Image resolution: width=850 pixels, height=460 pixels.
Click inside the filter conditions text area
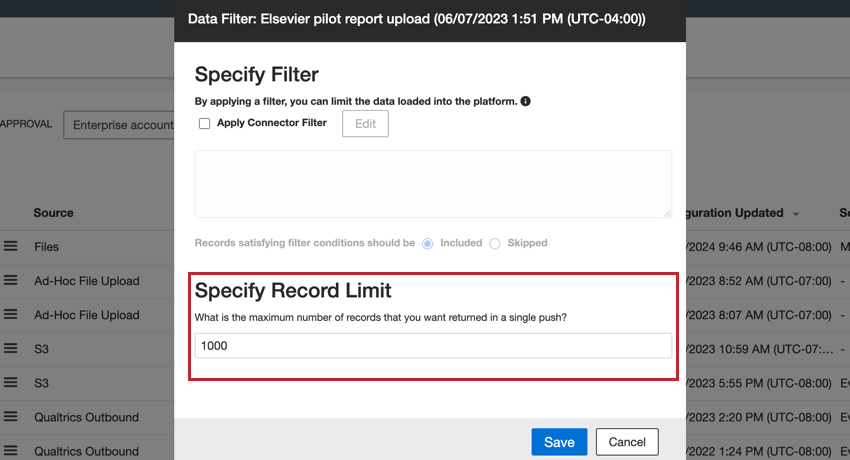coord(433,184)
